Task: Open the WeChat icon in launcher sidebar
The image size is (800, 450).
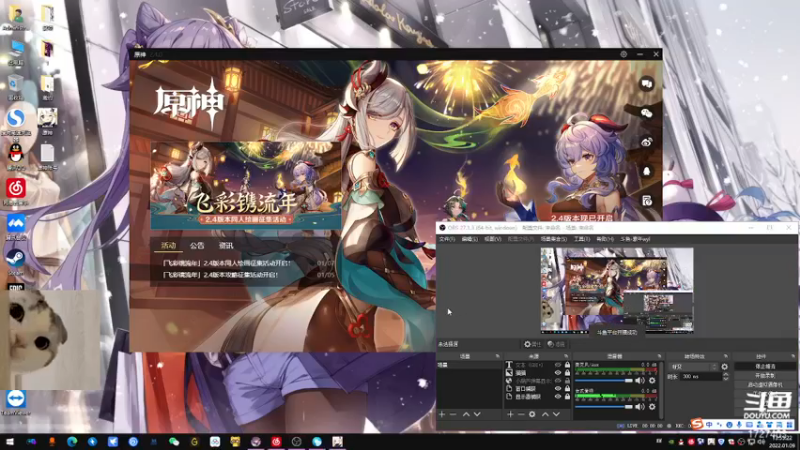Action: (x=646, y=113)
